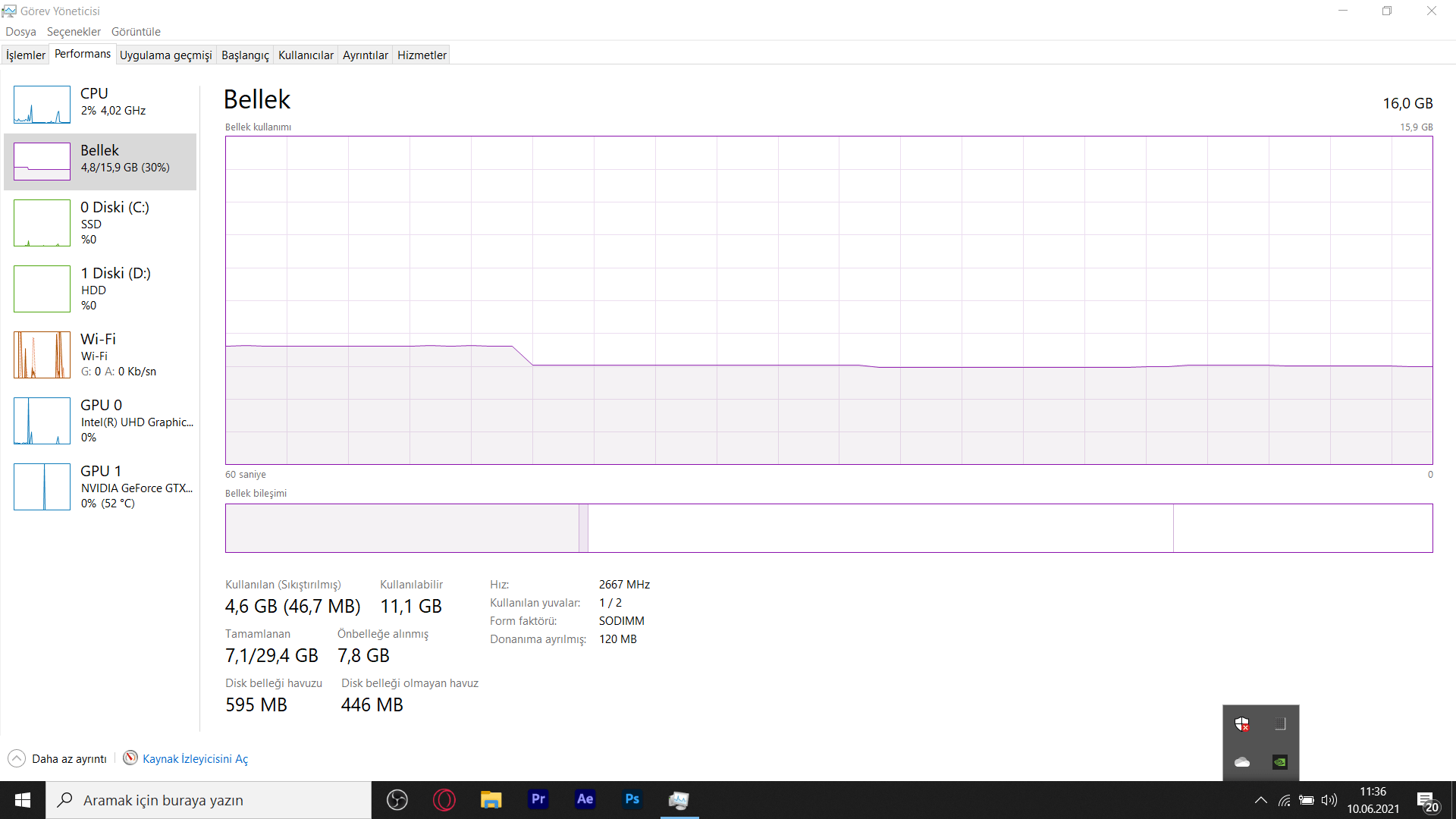Click the Daha az ayrıntı chevron icon

[x=17, y=758]
